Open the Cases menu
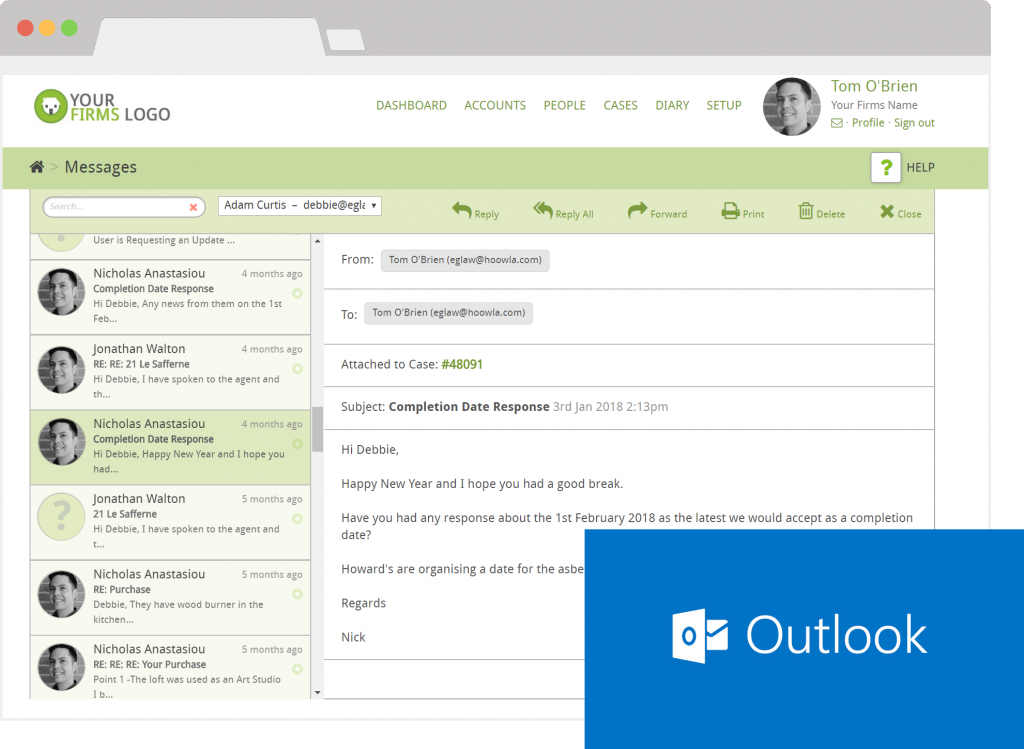The width and height of the screenshot is (1024, 749). point(620,106)
